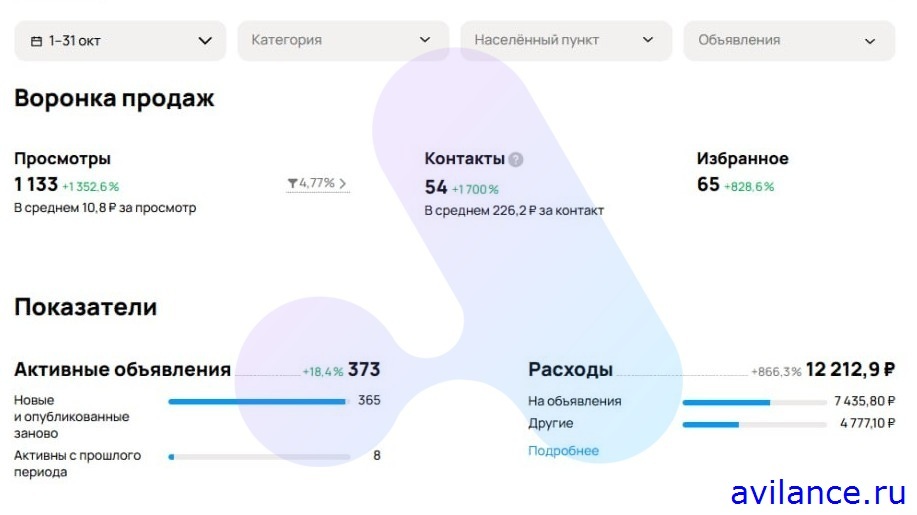Image resolution: width=917 pixels, height=515 pixels.
Task: Click the Активны с прошлого периода bar
Action: (x=259, y=456)
